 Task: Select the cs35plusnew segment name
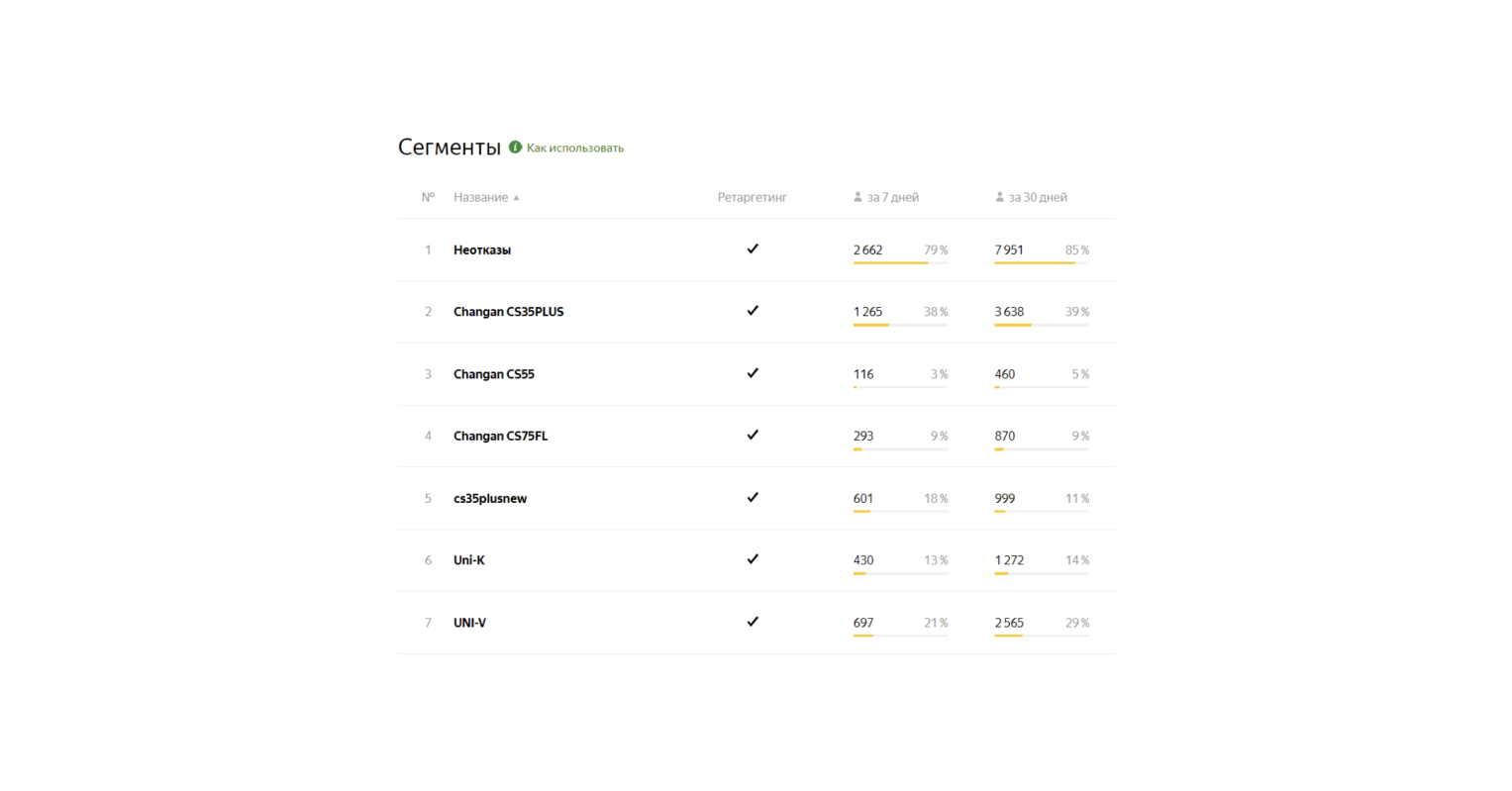490,499
